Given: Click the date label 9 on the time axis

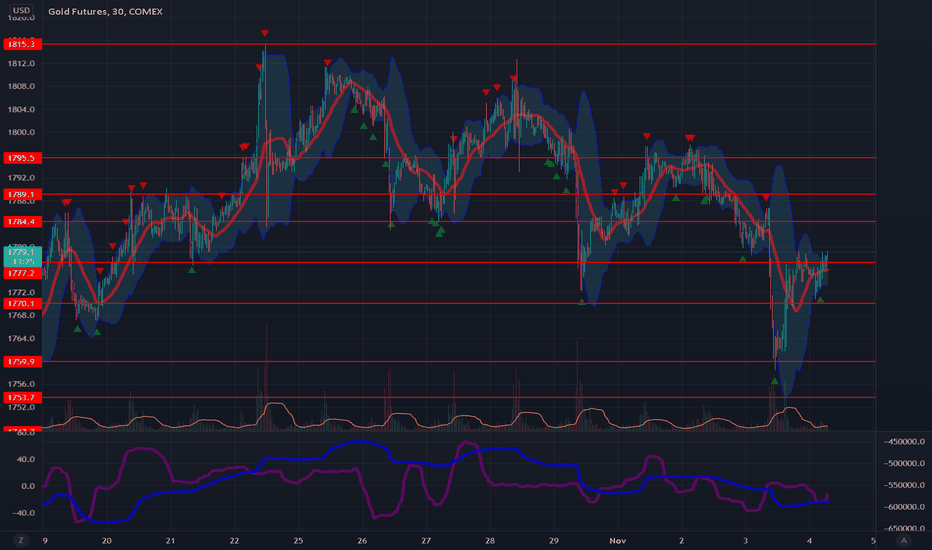Looking at the screenshot, I should click(45, 540).
